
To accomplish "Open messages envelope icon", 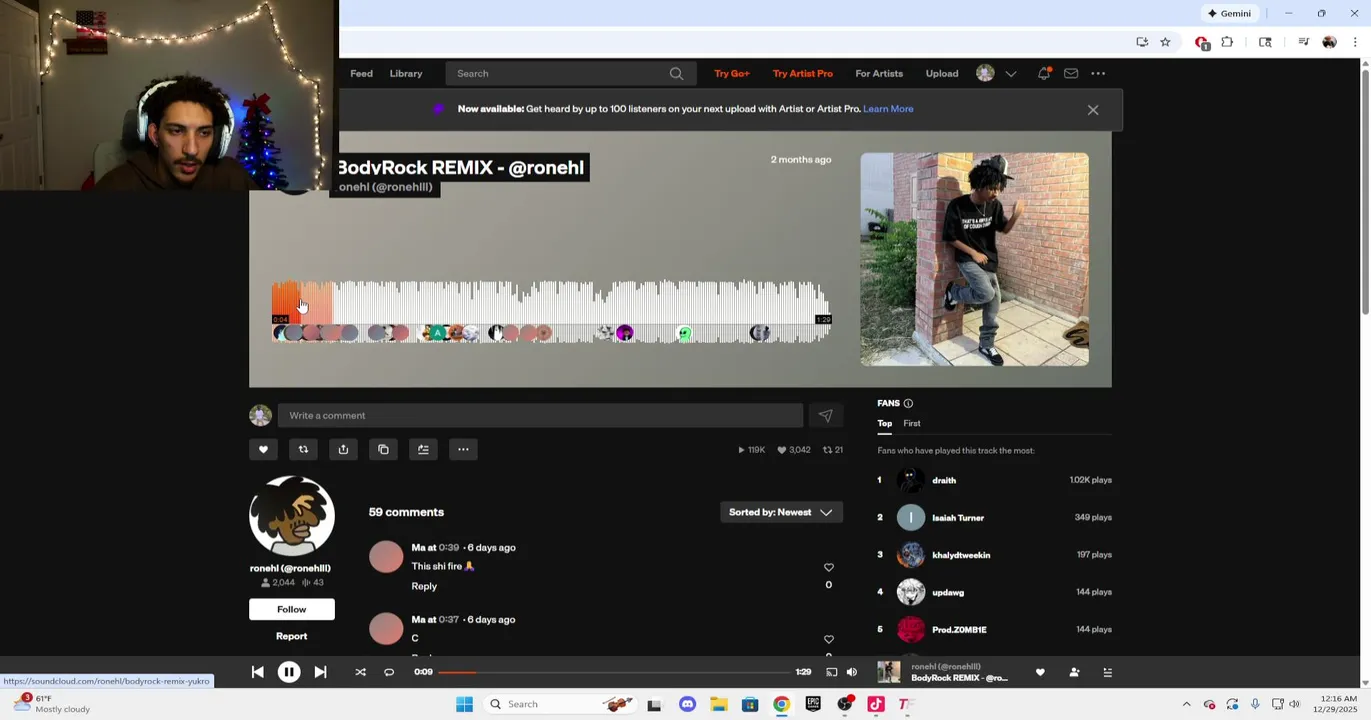I will click(x=1071, y=73).
